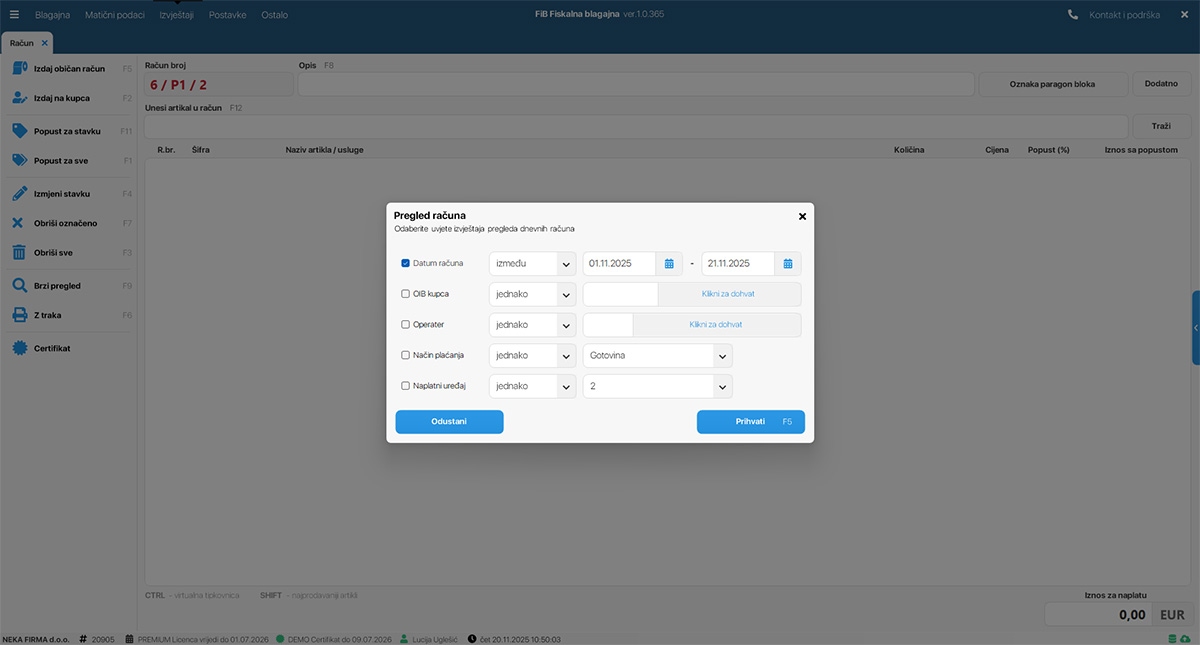
Task: Click the hamburger menu icon
Action: pyautogui.click(x=14, y=15)
